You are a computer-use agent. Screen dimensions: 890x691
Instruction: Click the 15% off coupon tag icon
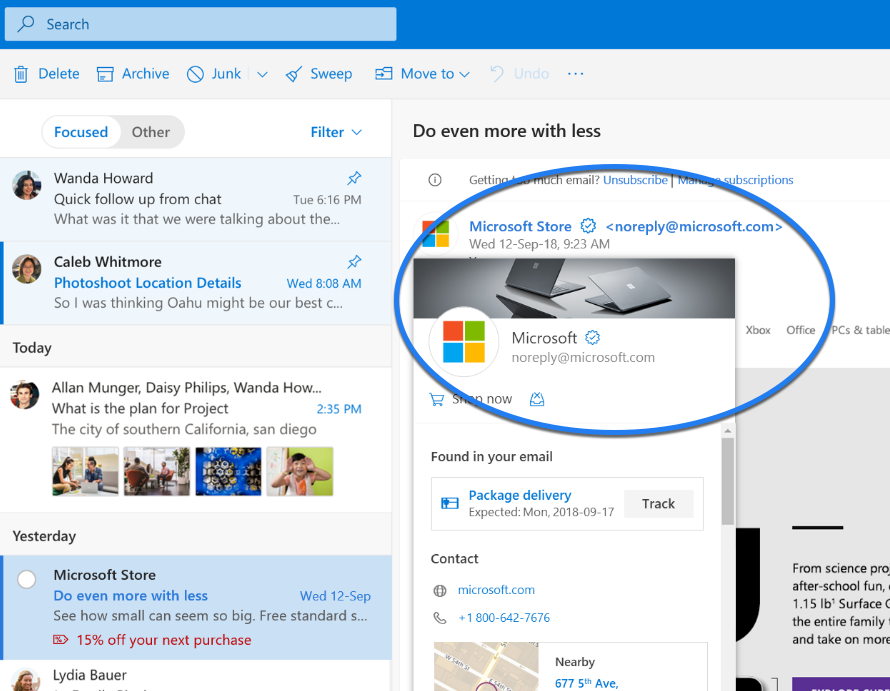coord(60,640)
